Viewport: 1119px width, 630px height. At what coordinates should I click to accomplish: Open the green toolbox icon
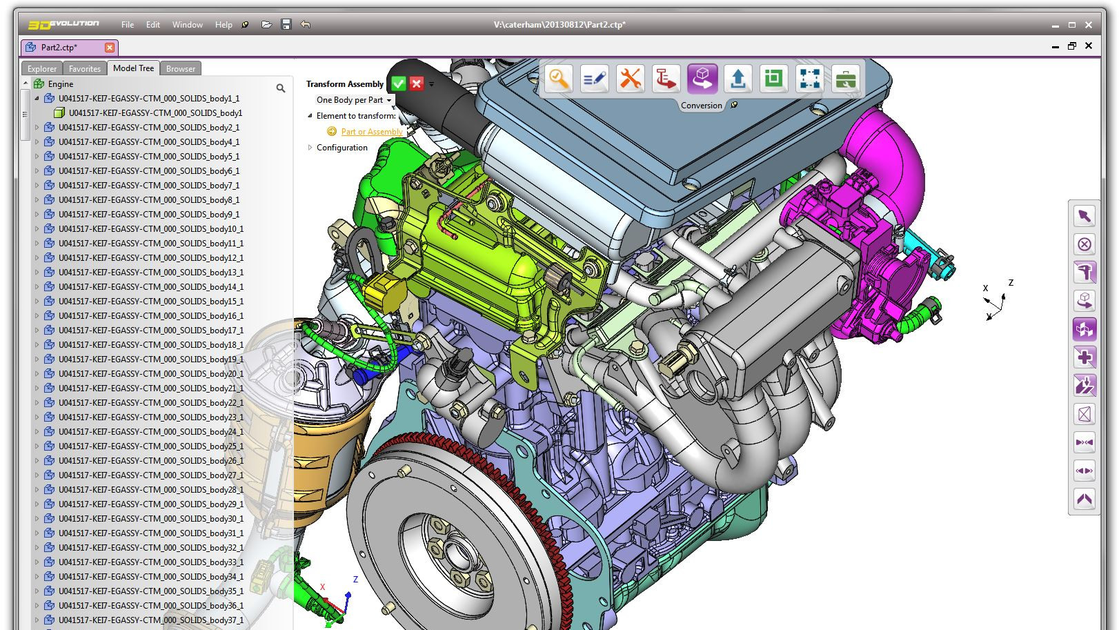pyautogui.click(x=845, y=79)
